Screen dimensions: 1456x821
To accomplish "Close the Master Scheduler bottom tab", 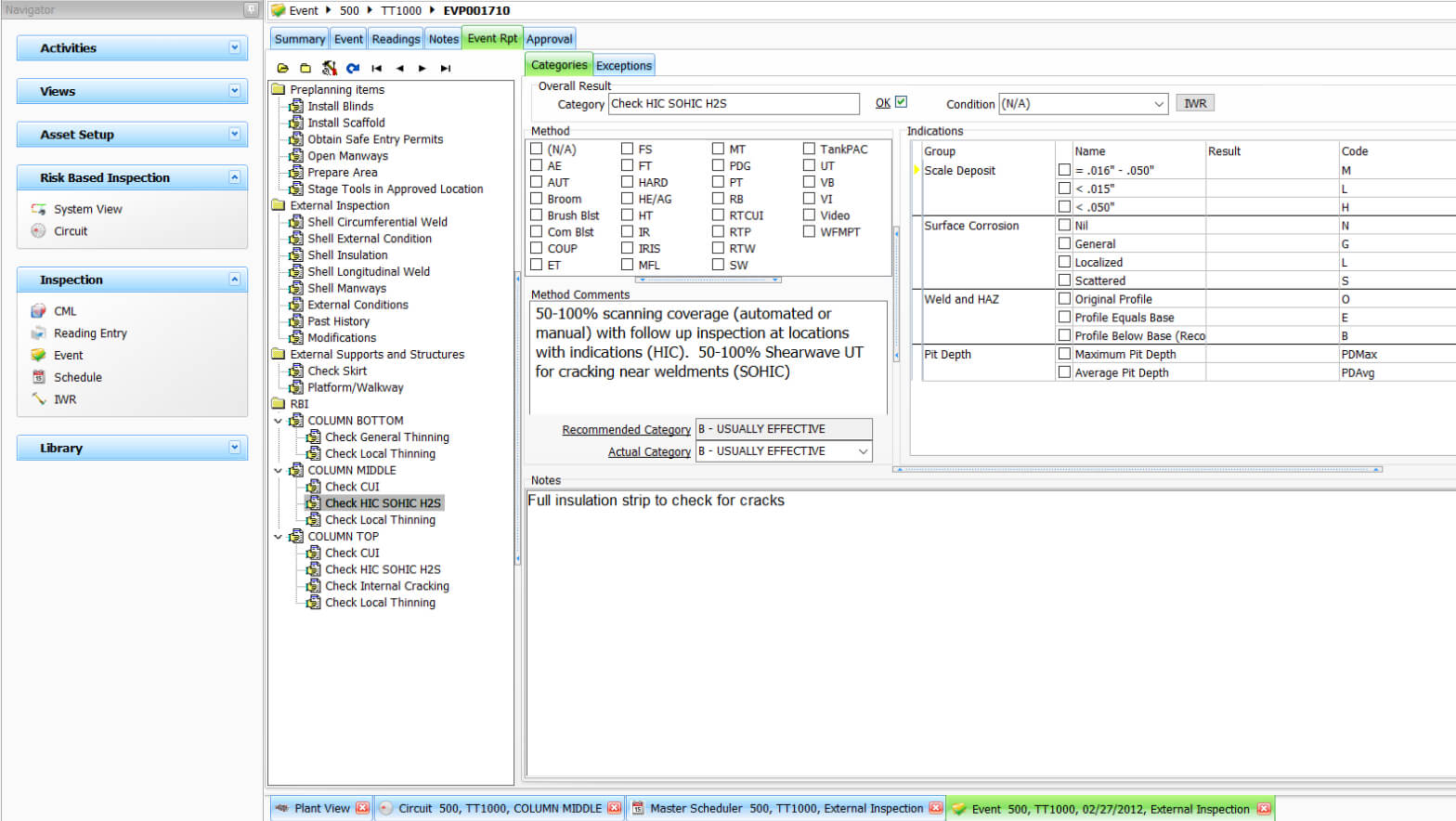I will [935, 808].
